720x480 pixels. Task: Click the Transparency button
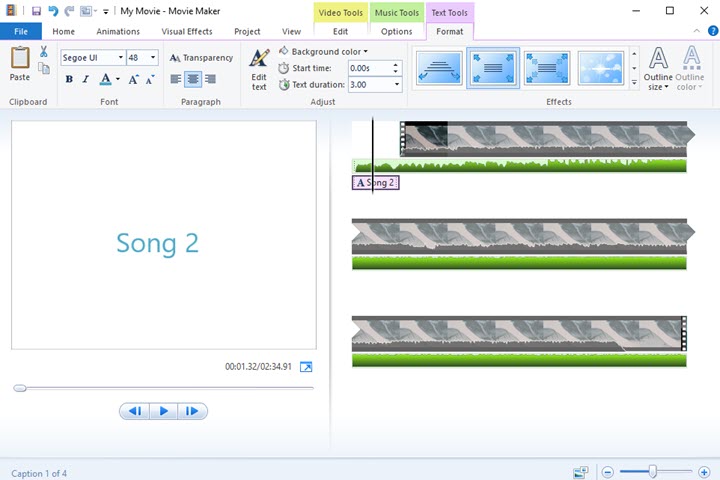coord(201,58)
